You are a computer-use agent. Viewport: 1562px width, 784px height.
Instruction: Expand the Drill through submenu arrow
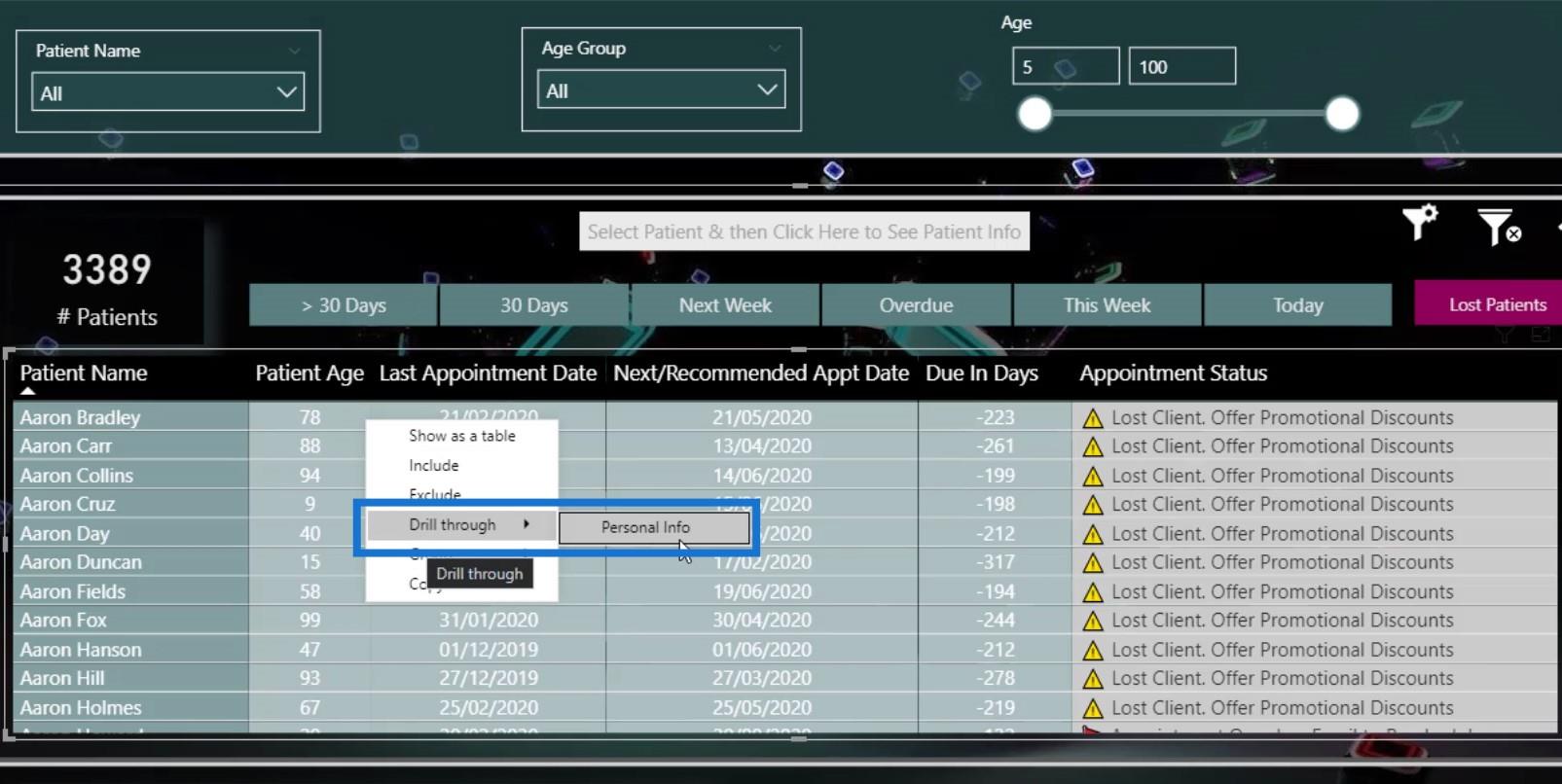[x=526, y=524]
